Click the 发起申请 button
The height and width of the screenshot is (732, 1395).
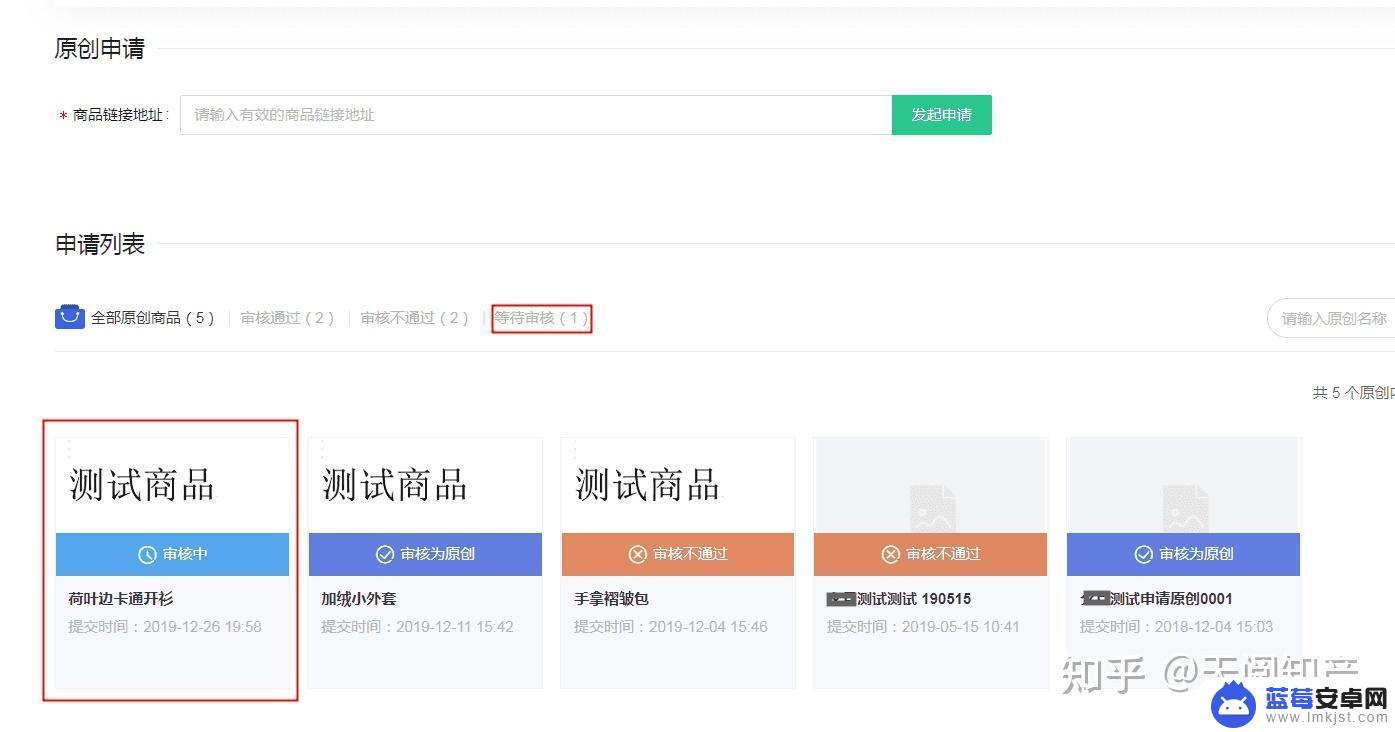[x=941, y=115]
